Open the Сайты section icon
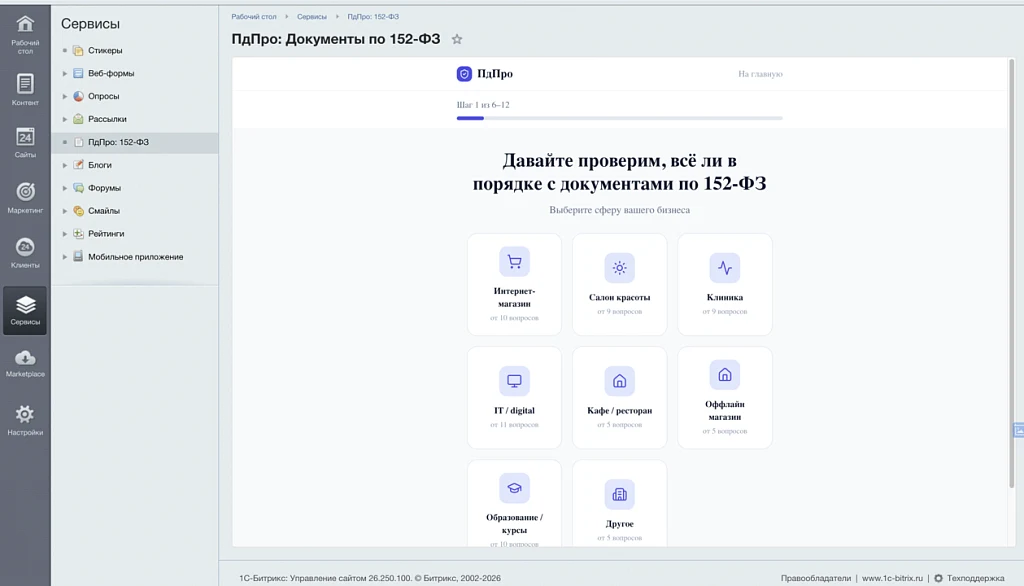Image resolution: width=1024 pixels, height=586 pixels. [25, 137]
